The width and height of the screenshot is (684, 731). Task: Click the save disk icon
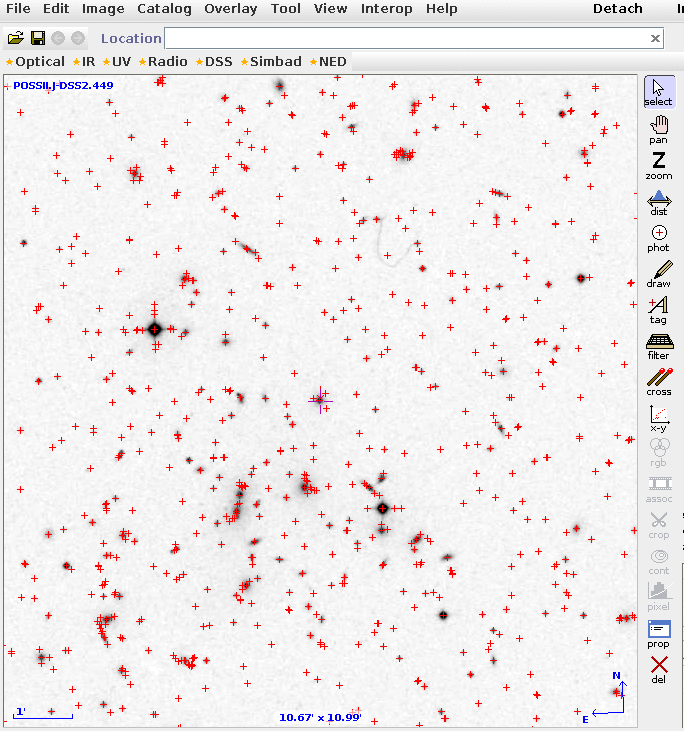(38, 38)
